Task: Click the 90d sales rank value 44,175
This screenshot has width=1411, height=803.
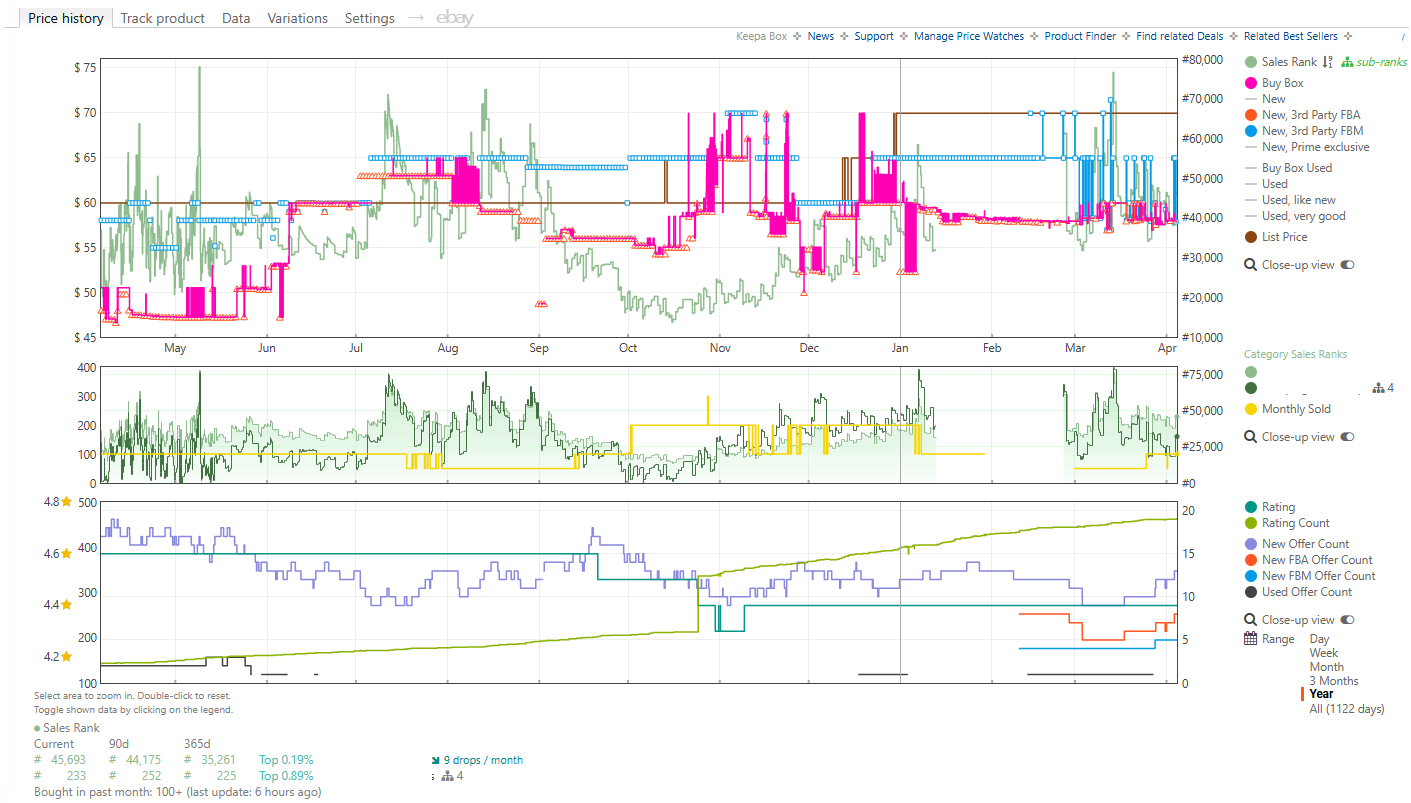Action: coord(142,760)
